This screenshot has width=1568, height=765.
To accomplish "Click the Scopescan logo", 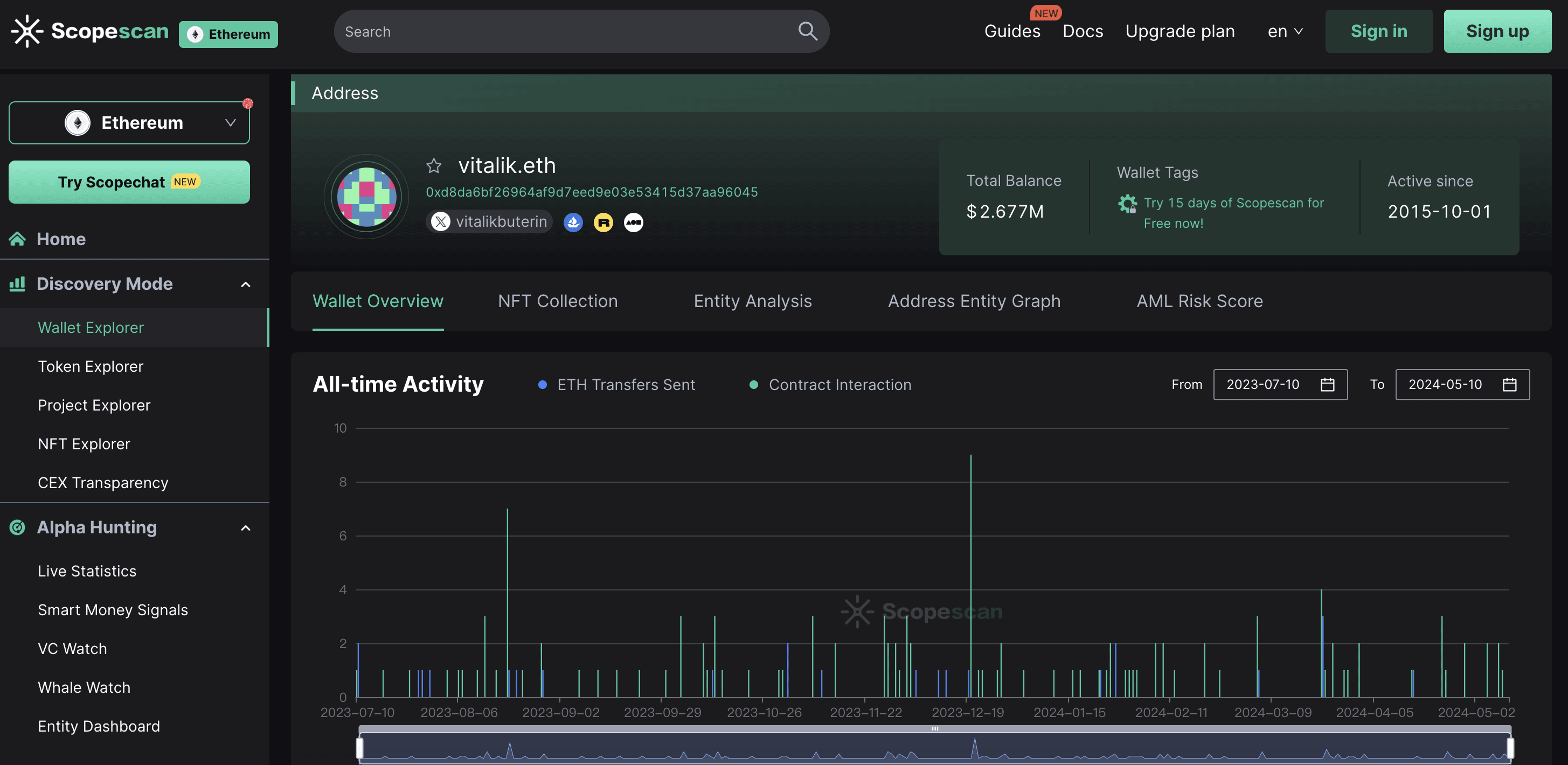I will (90, 31).
